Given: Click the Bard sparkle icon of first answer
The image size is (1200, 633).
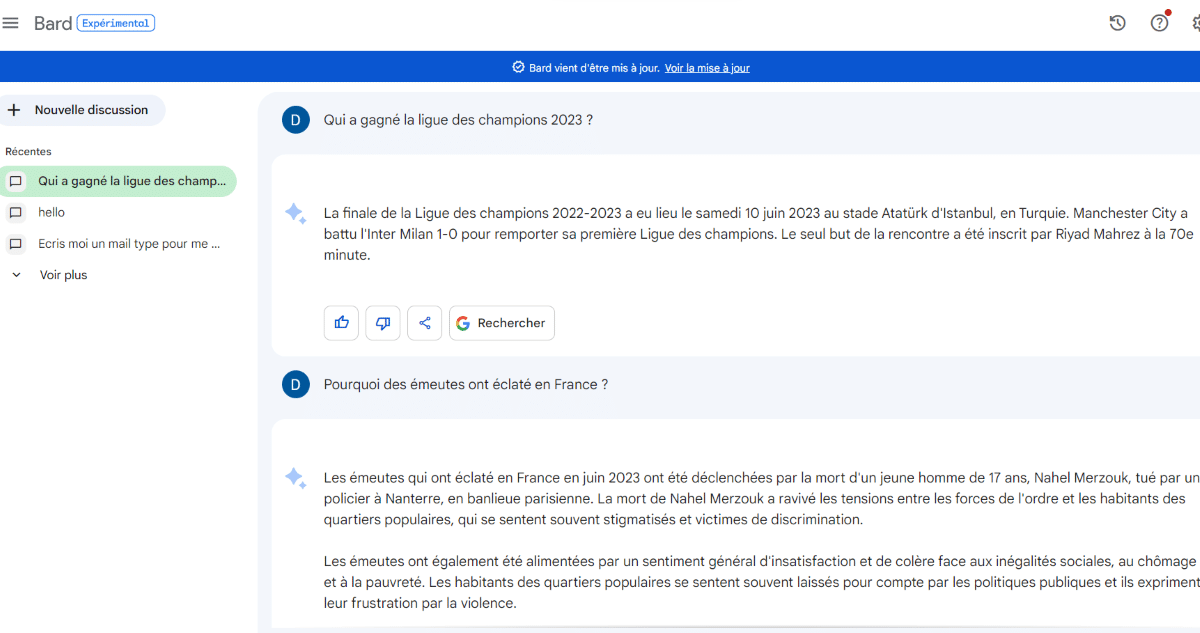Looking at the screenshot, I should (295, 213).
